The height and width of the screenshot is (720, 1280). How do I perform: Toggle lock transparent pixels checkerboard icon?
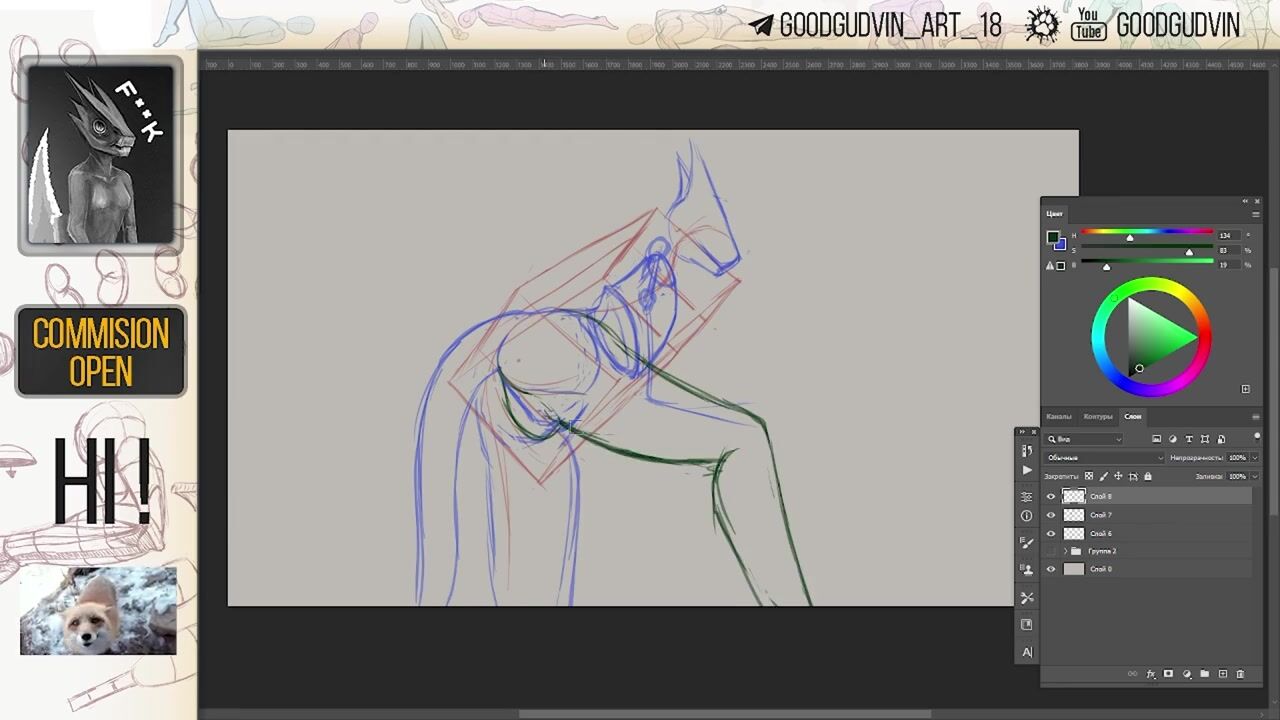tap(1089, 476)
